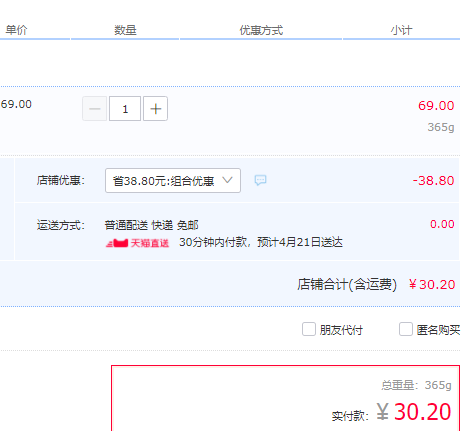The height and width of the screenshot is (431, 469).
Task: Open the 店铺优惠 discount dropdown
Action: point(173,181)
